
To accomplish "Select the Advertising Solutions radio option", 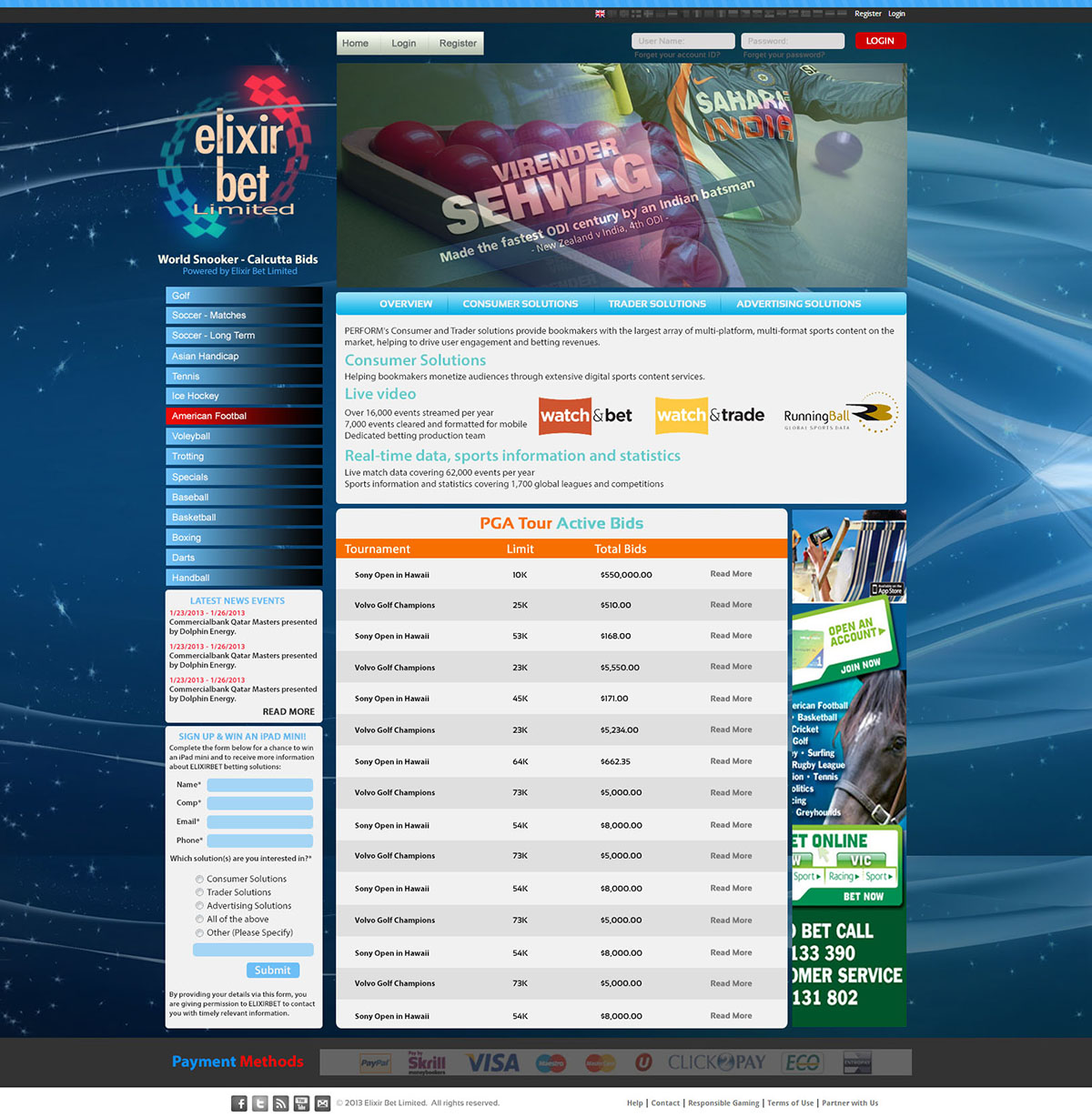I will (x=199, y=906).
